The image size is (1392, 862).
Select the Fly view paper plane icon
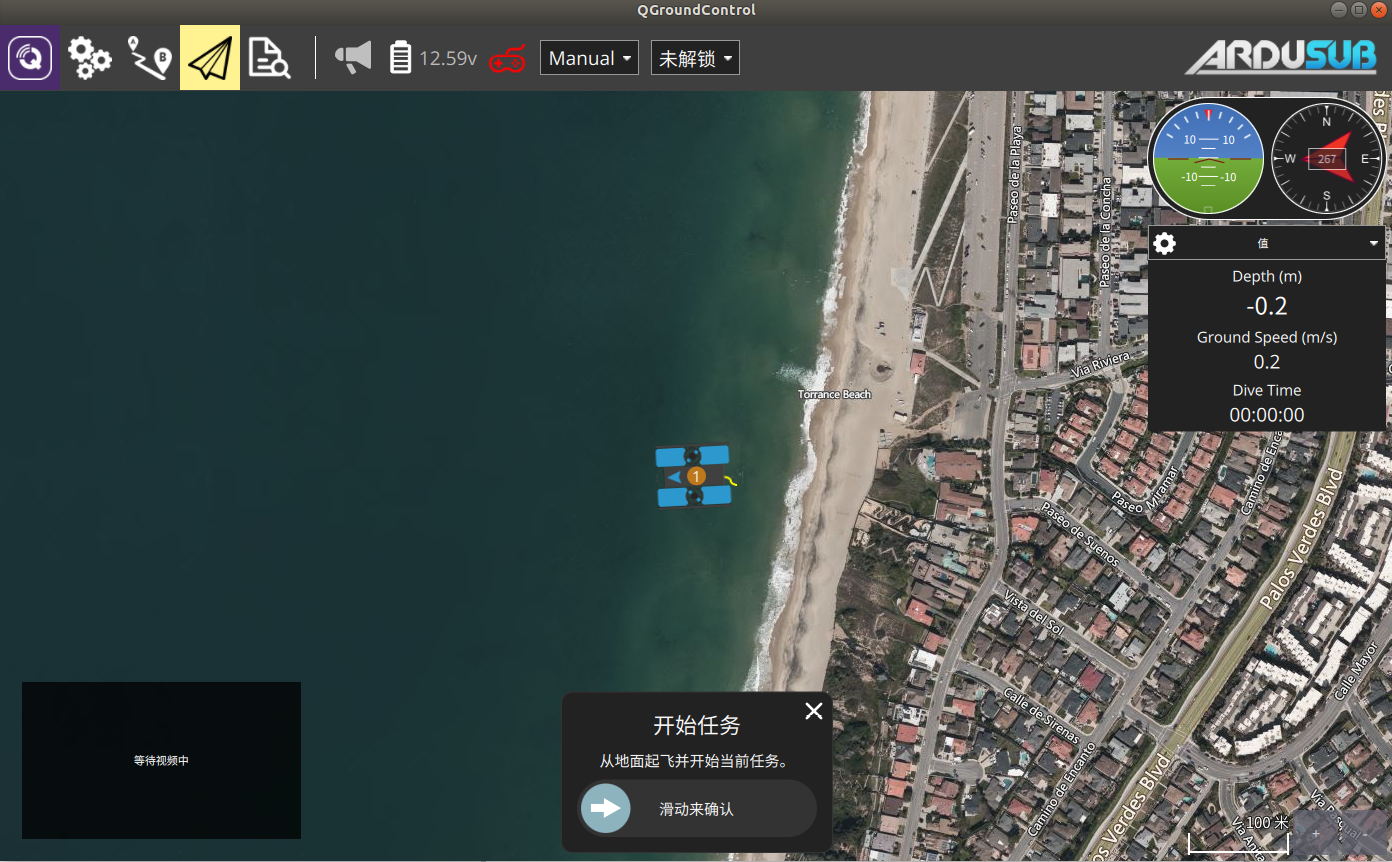[210, 58]
